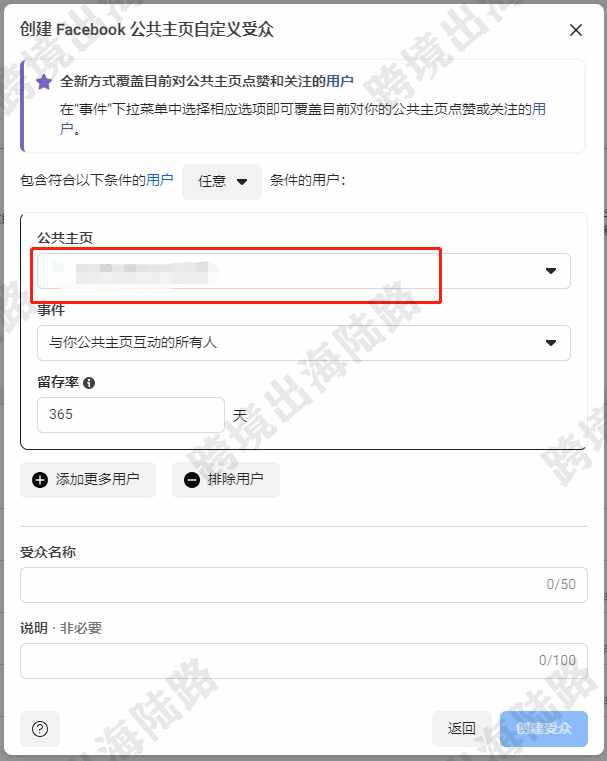This screenshot has height=761, width=607.
Task: Click the plus icon on 添加更多用户
Action: (40, 480)
